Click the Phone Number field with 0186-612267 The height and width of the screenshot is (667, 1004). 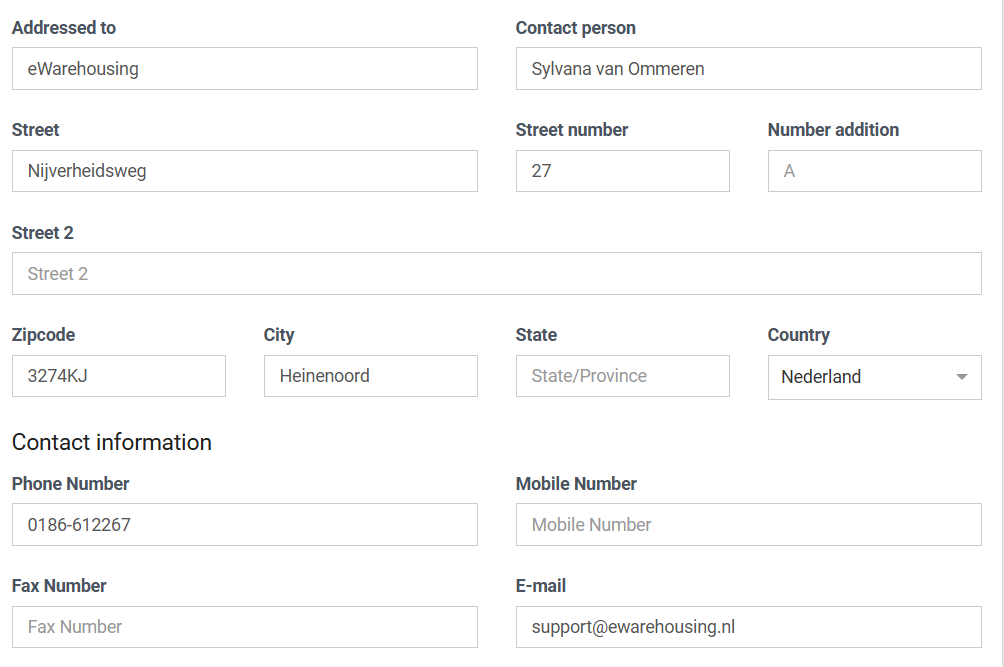click(x=245, y=524)
